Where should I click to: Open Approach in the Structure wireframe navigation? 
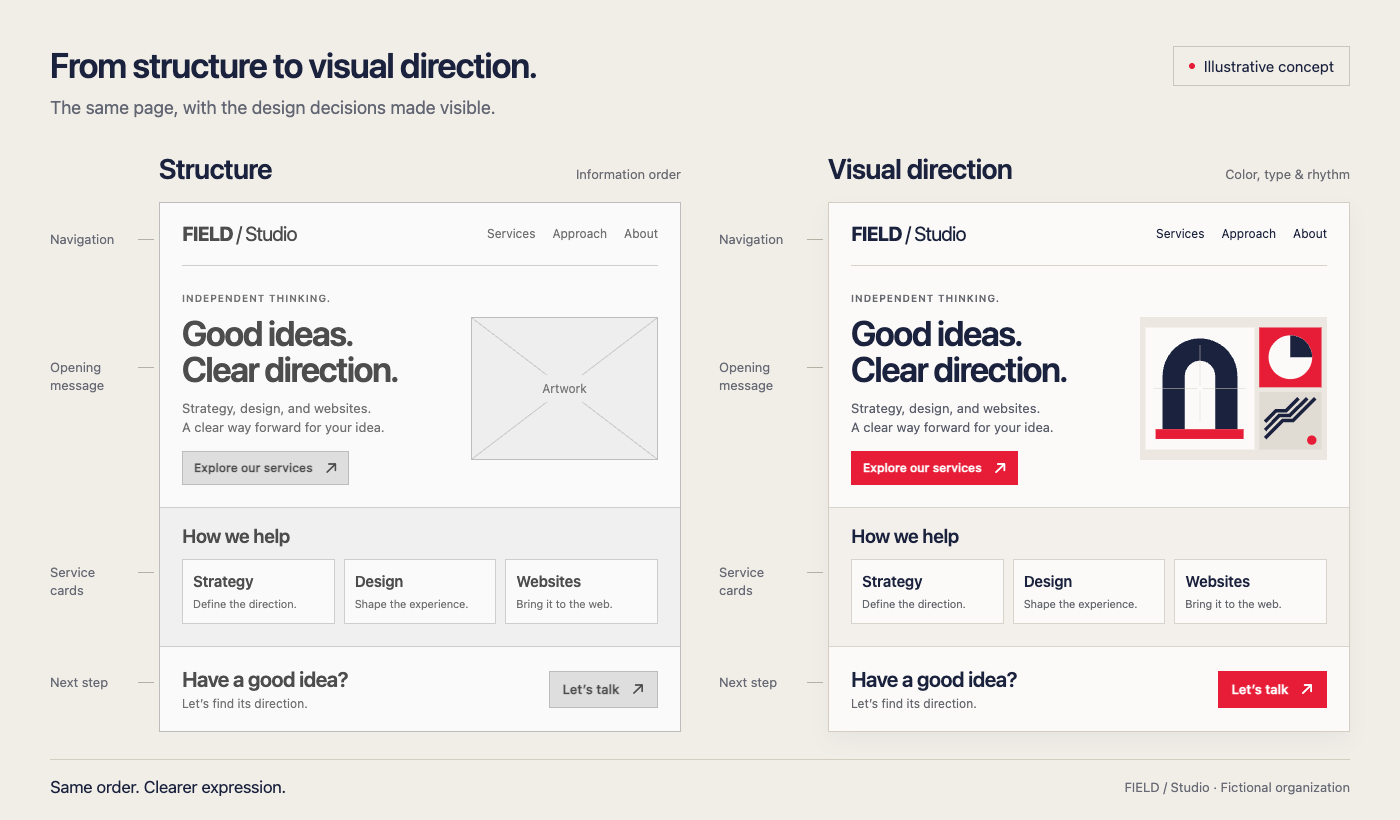point(580,234)
